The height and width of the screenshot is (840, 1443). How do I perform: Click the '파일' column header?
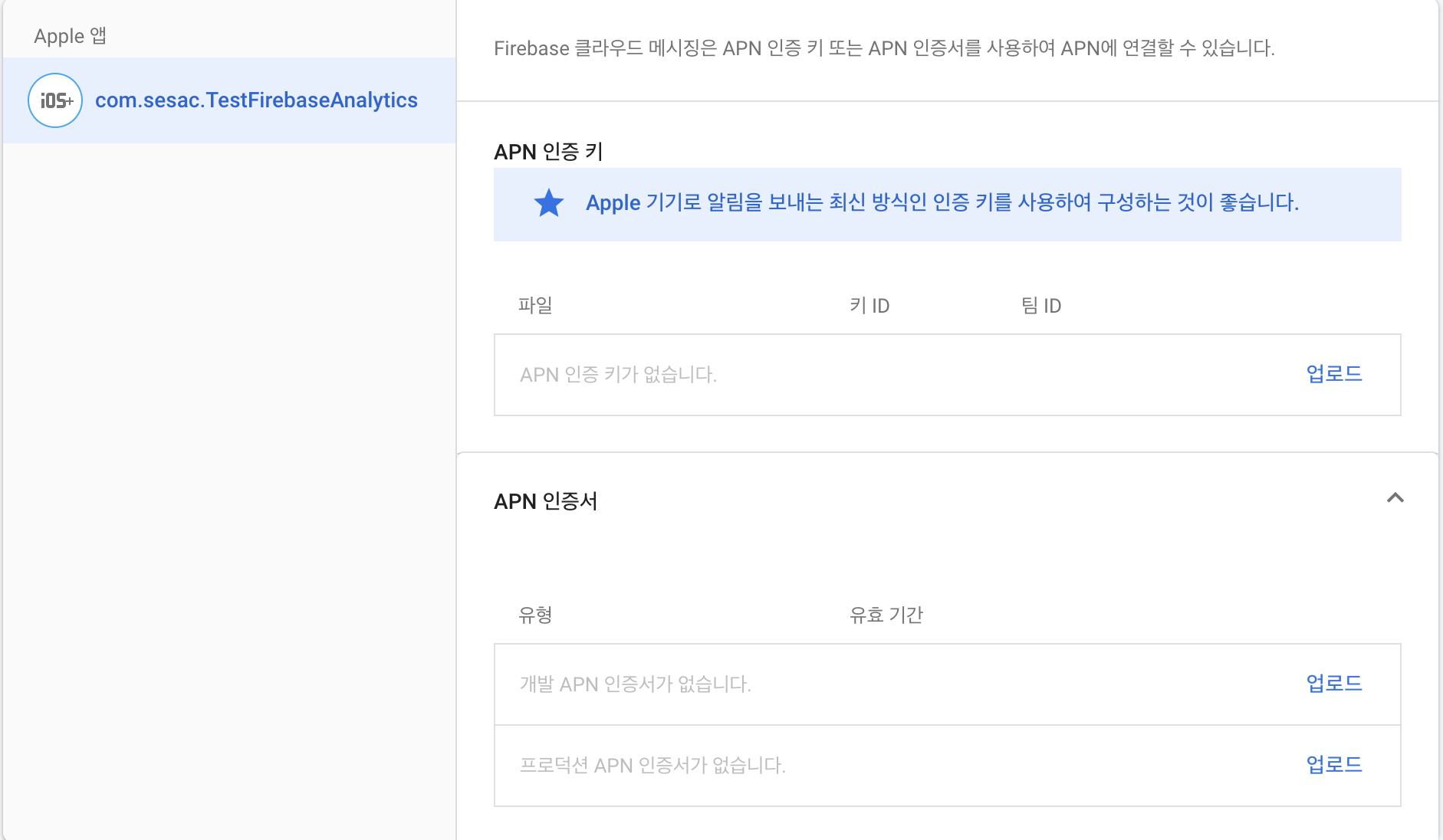[535, 305]
